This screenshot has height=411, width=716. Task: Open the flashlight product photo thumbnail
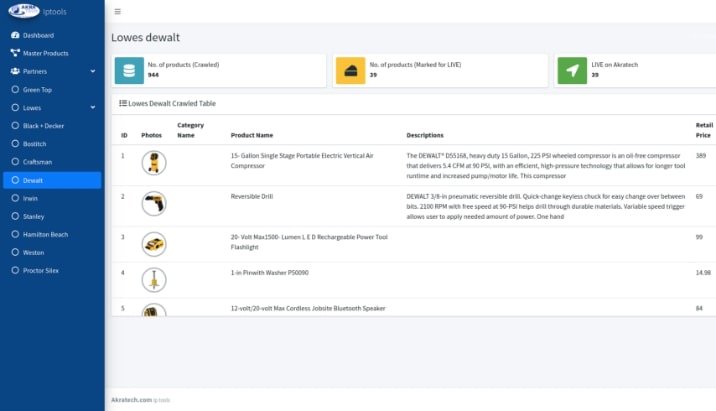click(154, 244)
